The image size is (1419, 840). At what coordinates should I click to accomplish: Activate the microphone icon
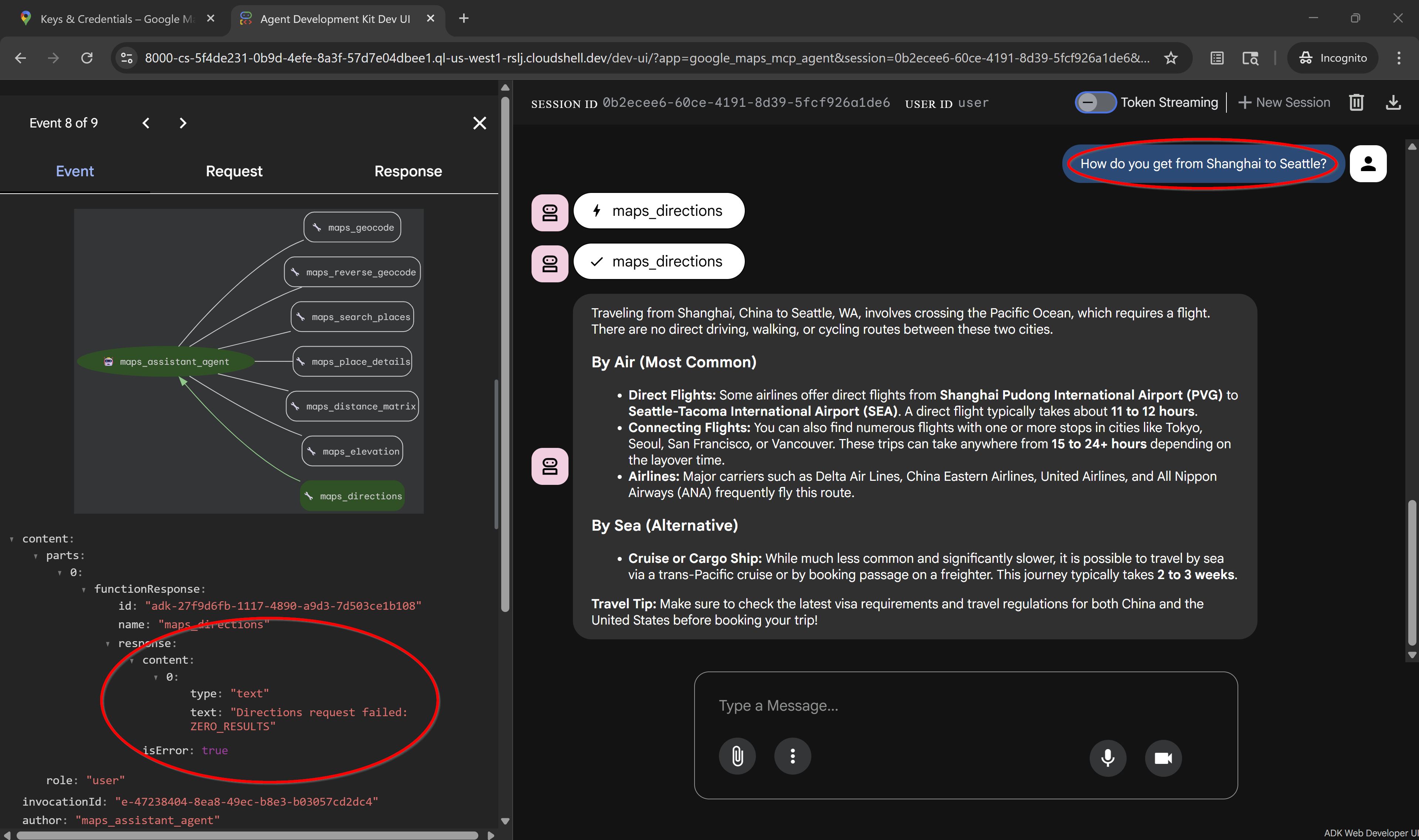[1107, 758]
